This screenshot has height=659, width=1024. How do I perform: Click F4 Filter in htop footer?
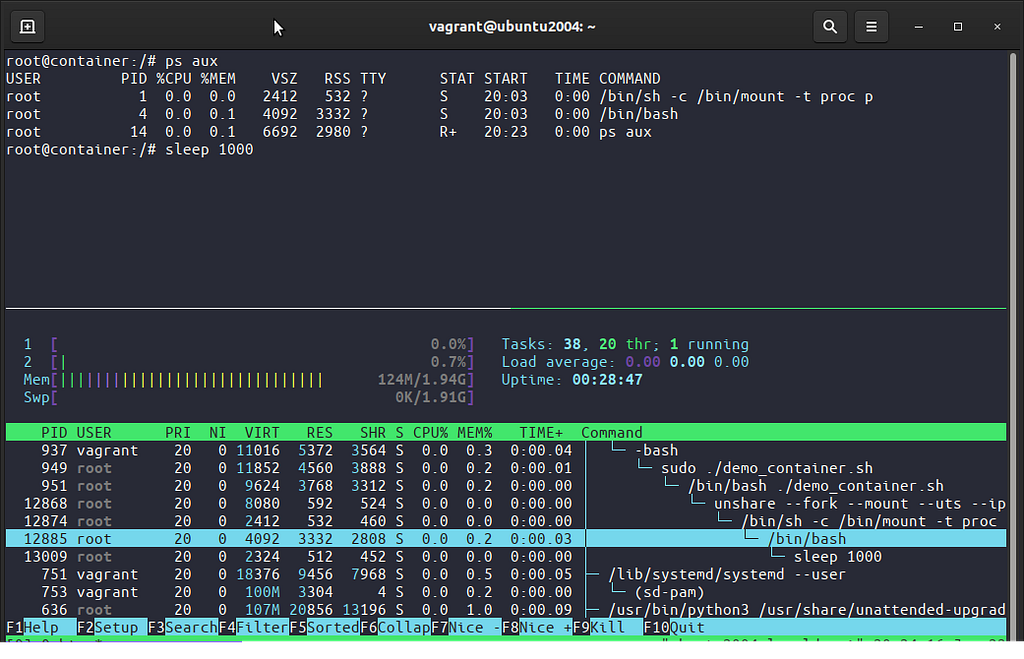click(253, 628)
